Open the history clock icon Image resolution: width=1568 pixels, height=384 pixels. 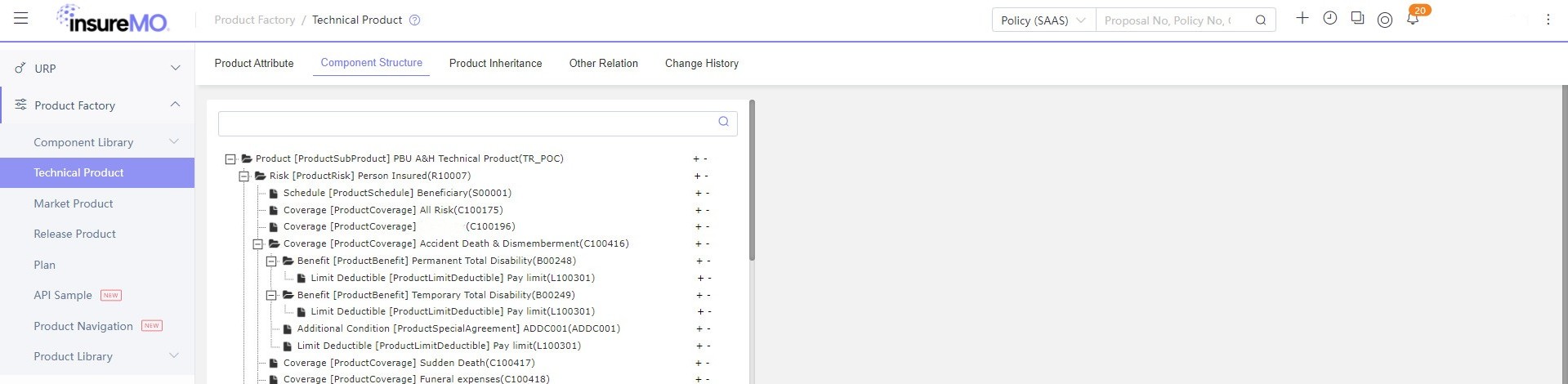(1330, 18)
